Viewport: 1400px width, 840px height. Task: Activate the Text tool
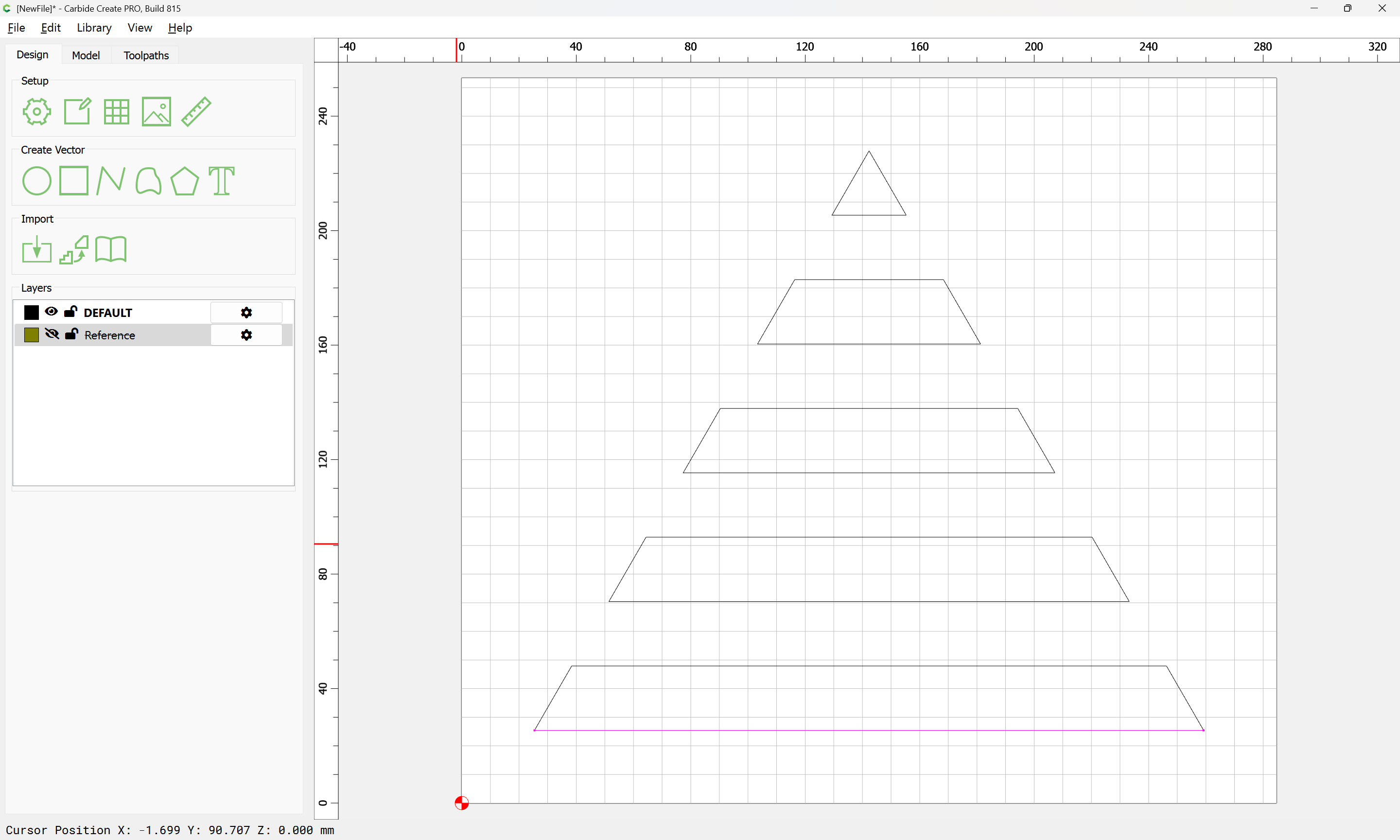pyautogui.click(x=221, y=180)
